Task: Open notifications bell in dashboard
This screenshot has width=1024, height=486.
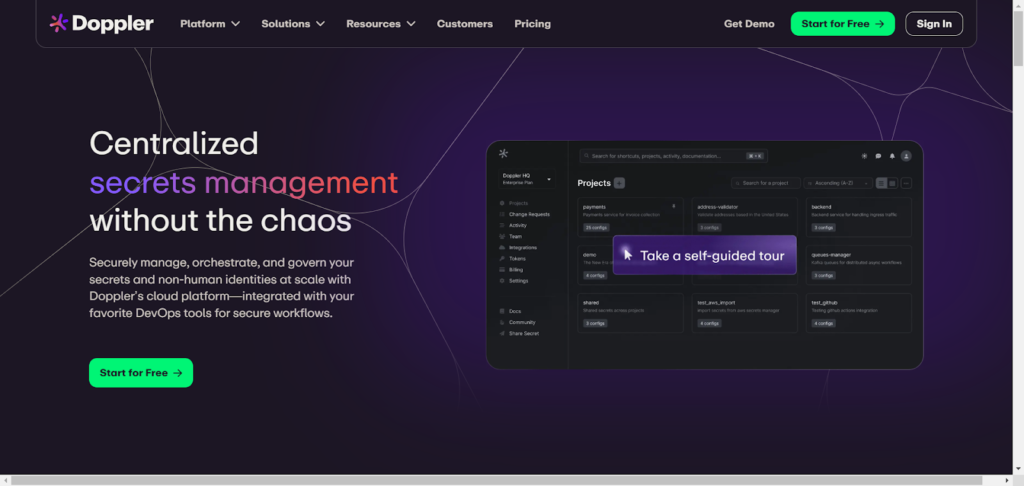Action: coord(892,156)
